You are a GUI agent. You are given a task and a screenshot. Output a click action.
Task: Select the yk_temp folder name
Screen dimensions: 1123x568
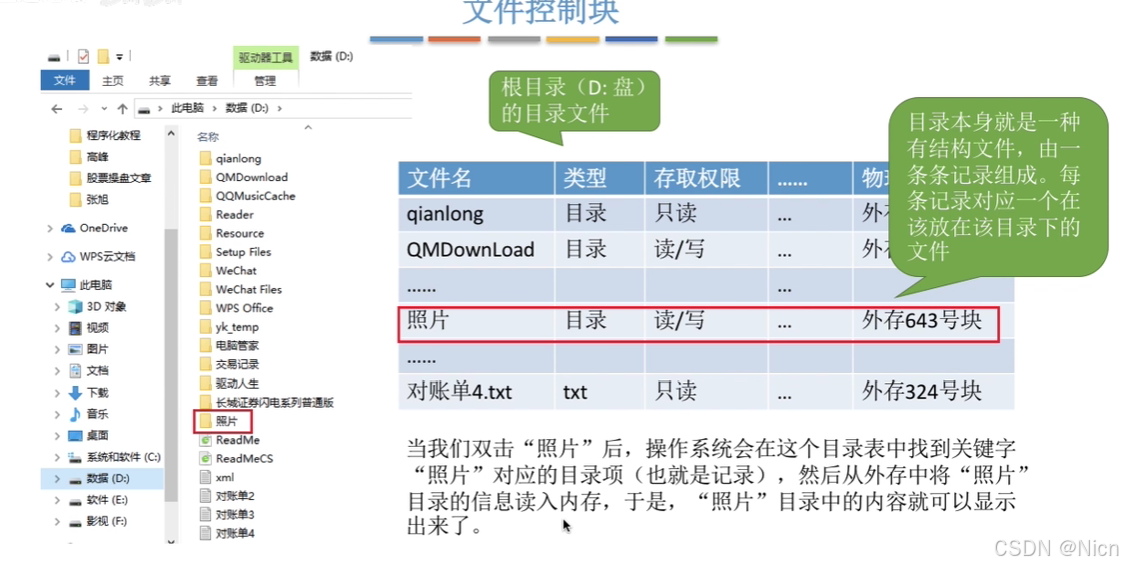[x=237, y=327]
